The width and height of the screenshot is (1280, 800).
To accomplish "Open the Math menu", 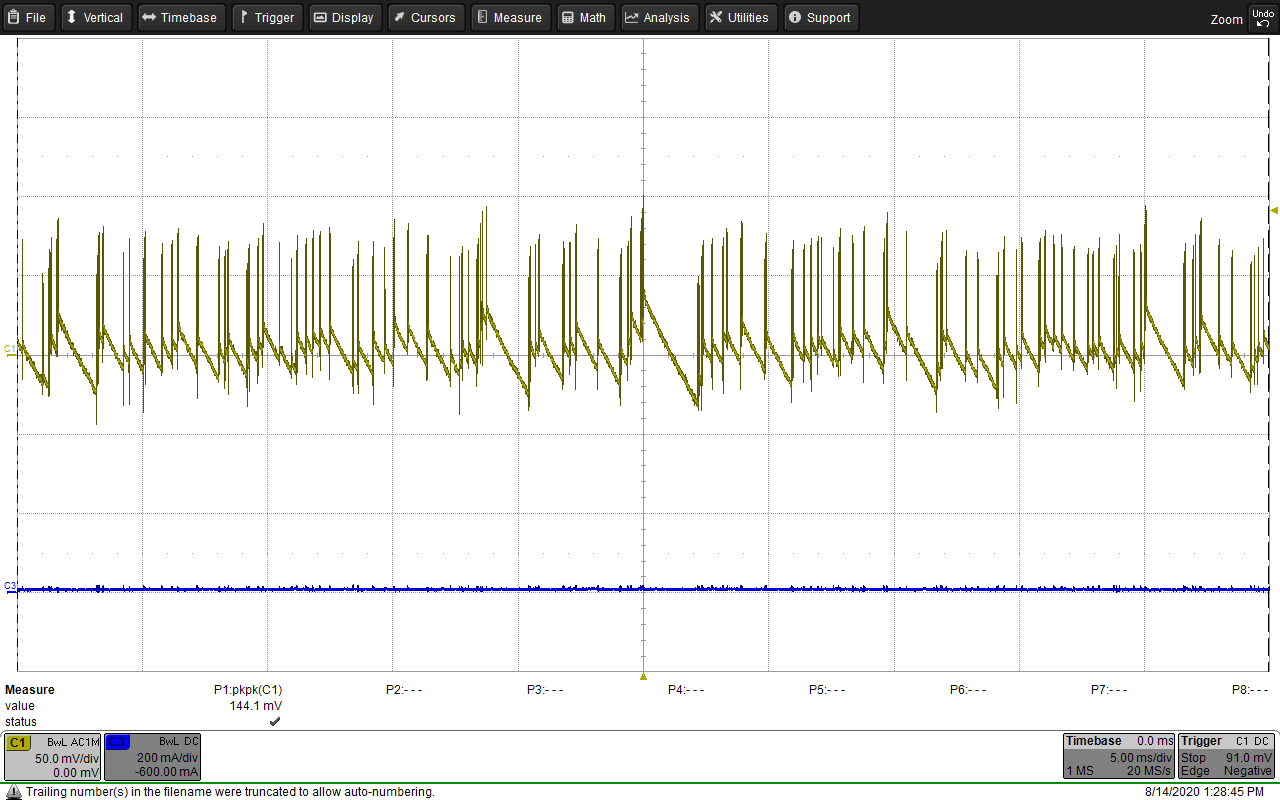I will (584, 17).
